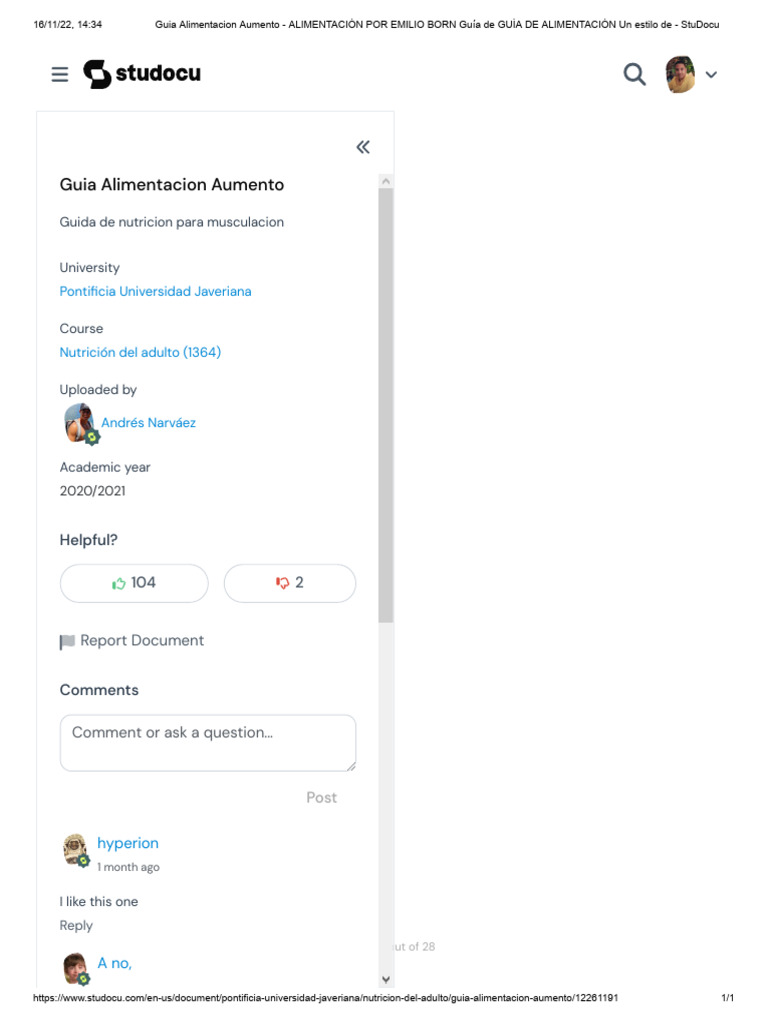Reply to hyperion's comment

pos(76,926)
